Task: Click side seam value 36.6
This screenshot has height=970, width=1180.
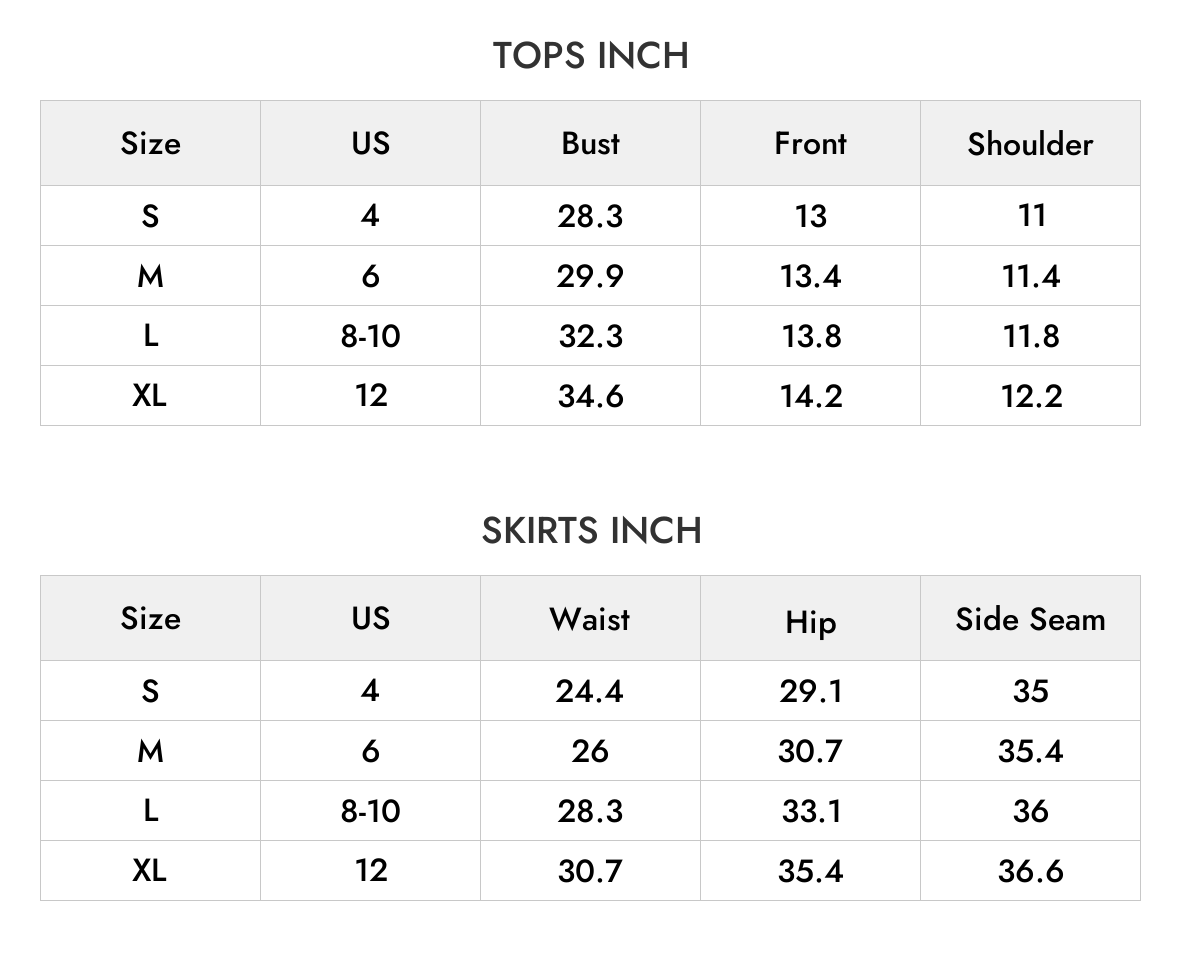Action: [1031, 871]
